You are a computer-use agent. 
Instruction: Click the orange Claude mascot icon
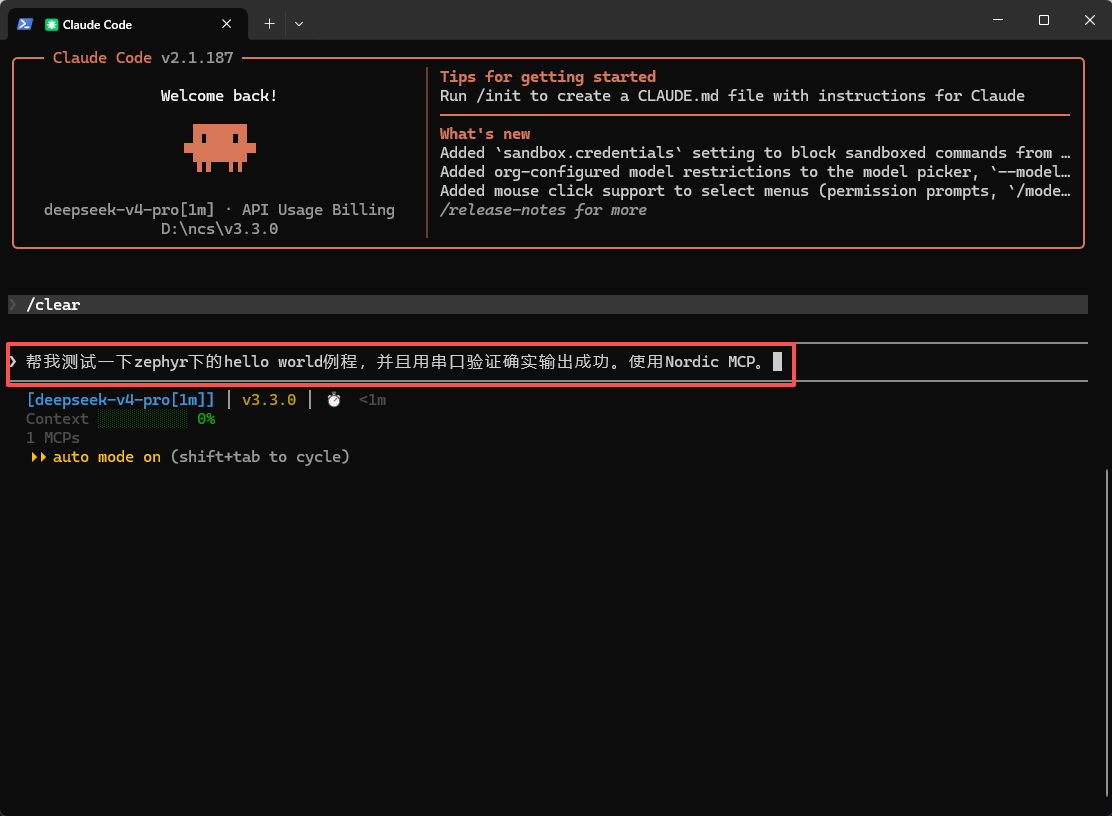click(x=220, y=147)
